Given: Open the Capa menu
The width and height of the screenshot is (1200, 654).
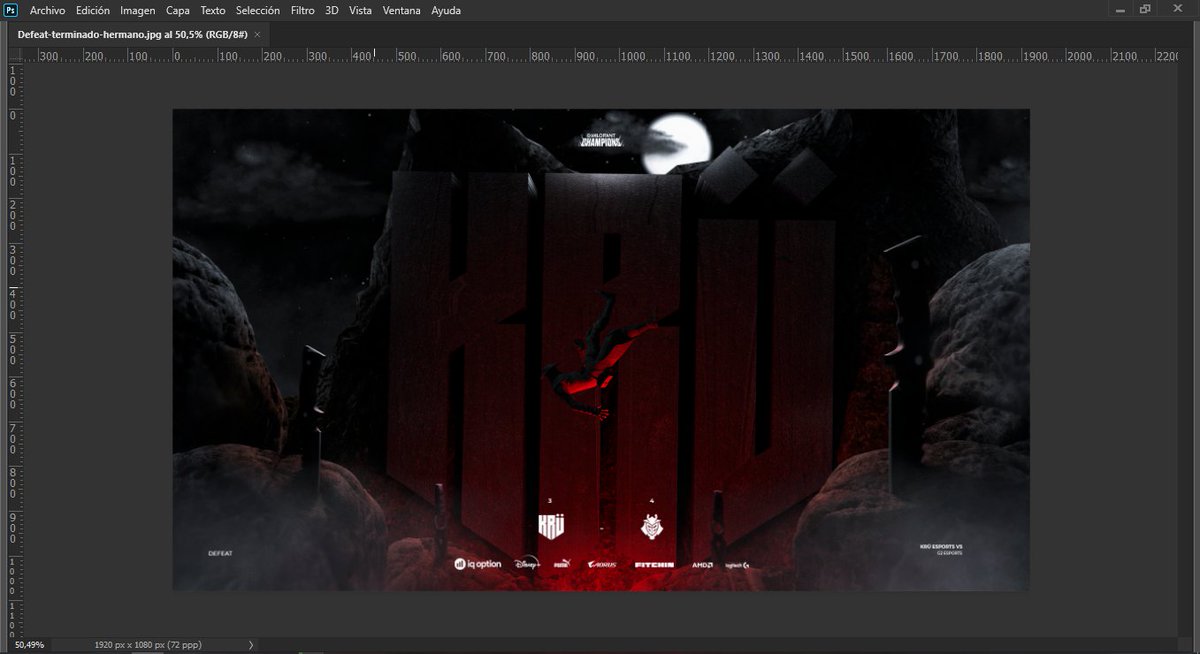Looking at the screenshot, I should [x=178, y=10].
